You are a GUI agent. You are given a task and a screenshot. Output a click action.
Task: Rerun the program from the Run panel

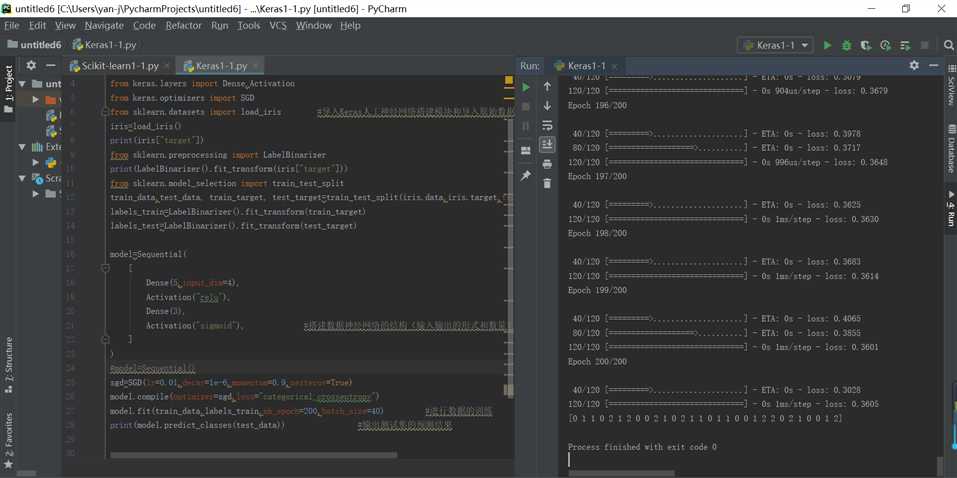coord(526,87)
